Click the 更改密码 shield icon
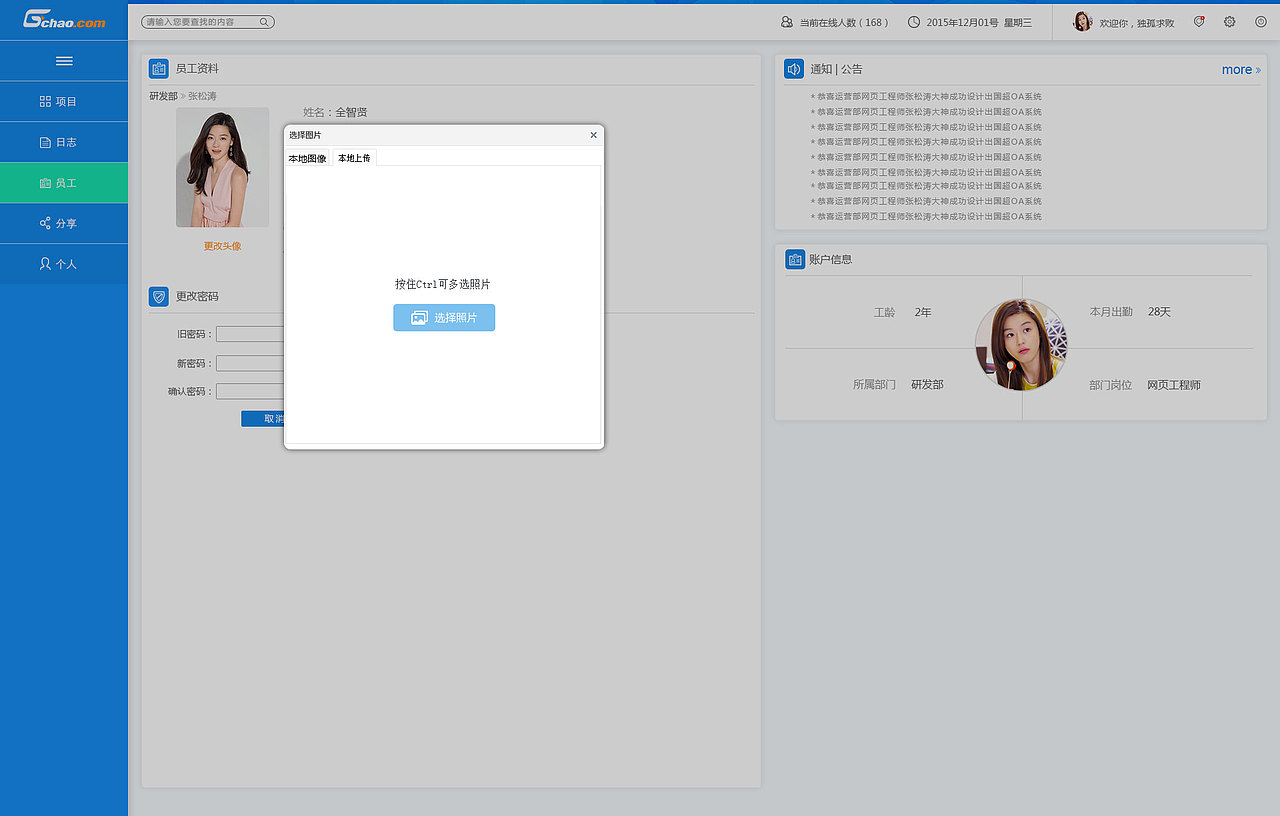The height and width of the screenshot is (816, 1280). tap(158, 296)
